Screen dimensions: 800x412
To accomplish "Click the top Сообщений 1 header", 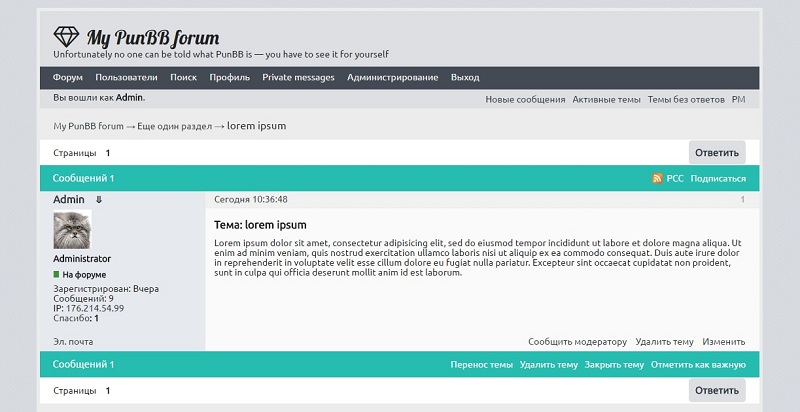I will click(83, 178).
